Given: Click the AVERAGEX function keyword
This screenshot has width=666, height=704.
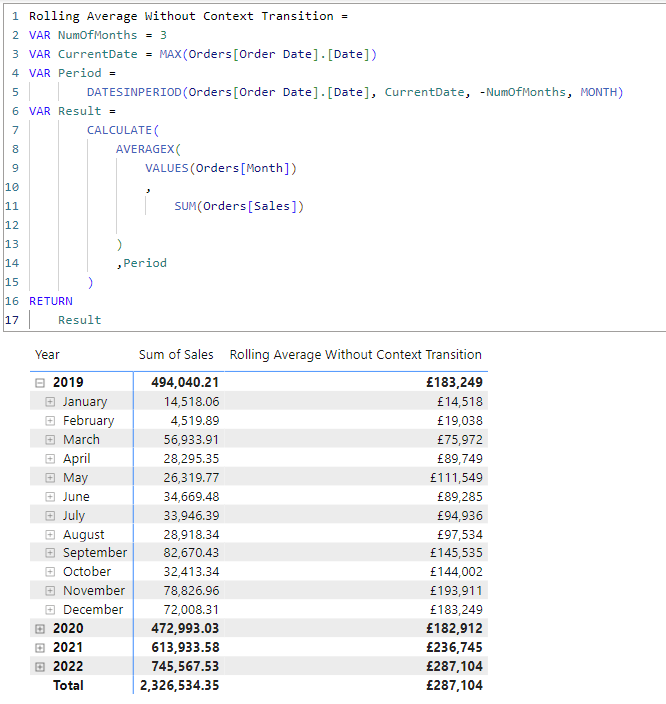Looking at the screenshot, I should 145,149.
